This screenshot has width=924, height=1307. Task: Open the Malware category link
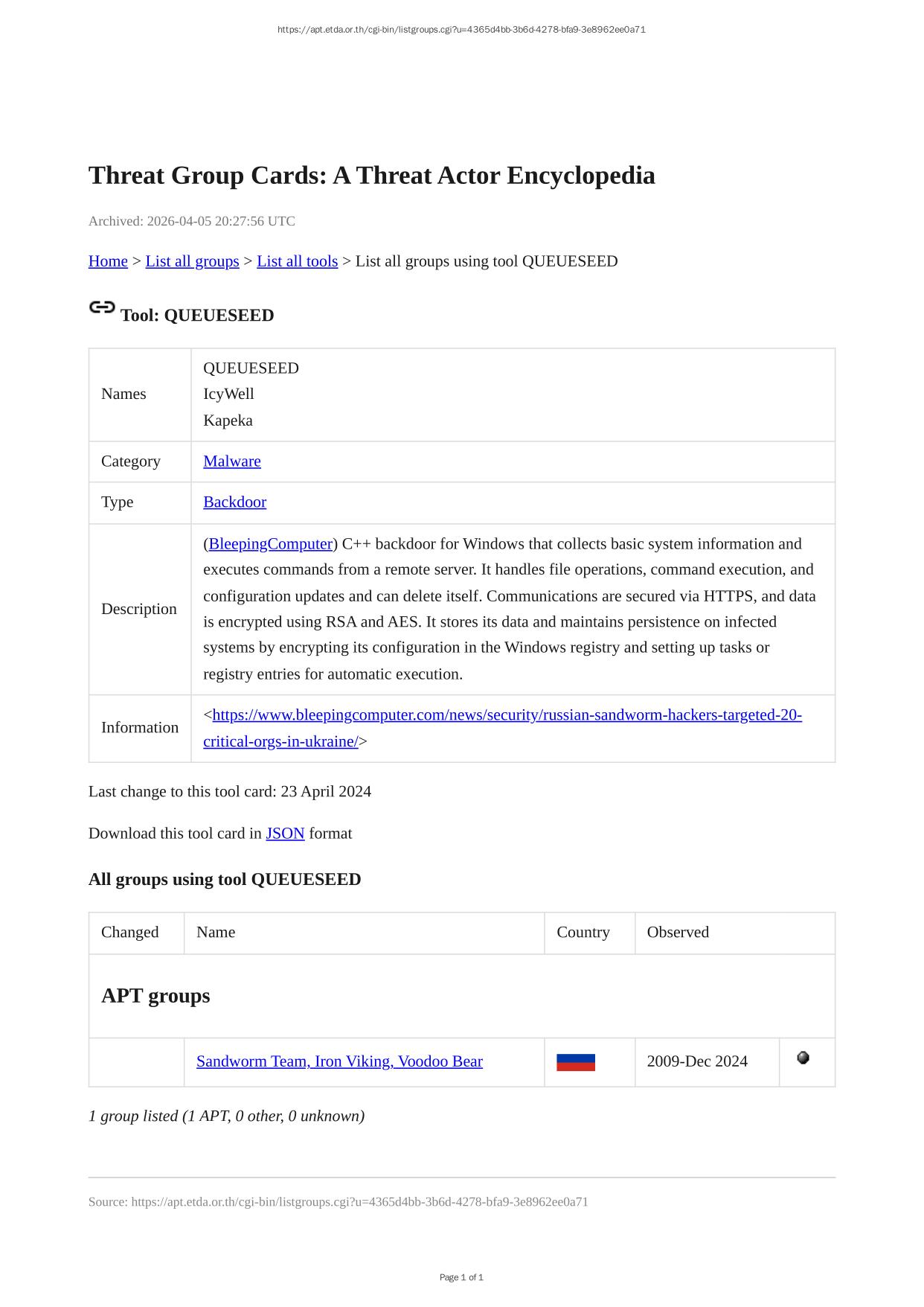pos(232,461)
